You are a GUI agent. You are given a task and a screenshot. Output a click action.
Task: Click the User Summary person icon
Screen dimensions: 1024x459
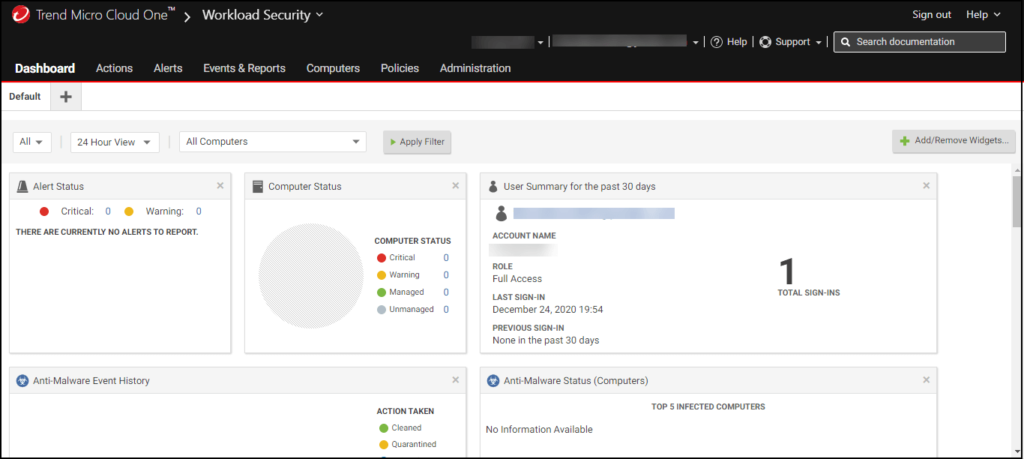pyautogui.click(x=493, y=187)
